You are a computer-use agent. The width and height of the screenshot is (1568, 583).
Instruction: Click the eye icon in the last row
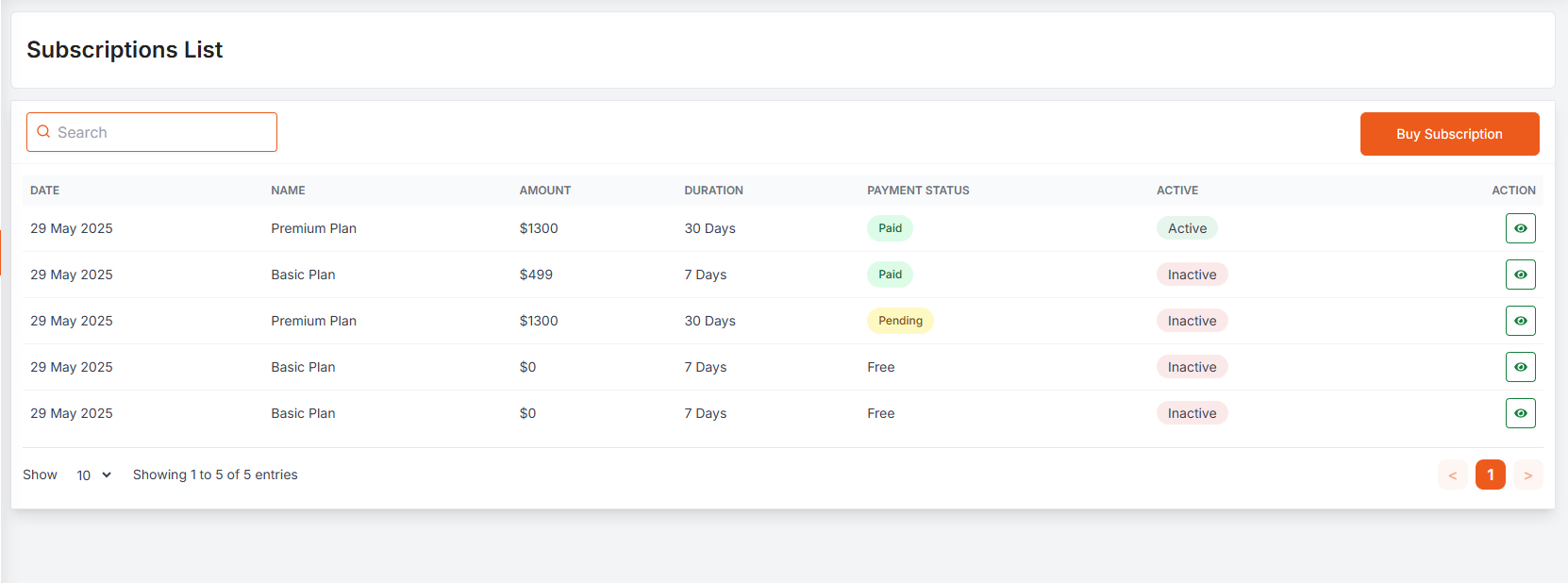[1520, 413]
